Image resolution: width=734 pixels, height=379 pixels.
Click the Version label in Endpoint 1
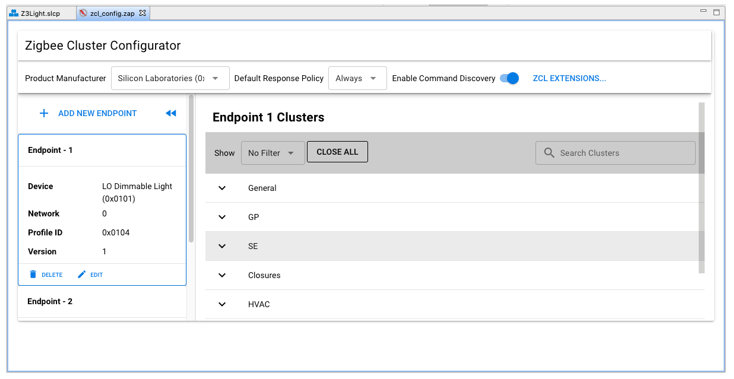pos(42,252)
